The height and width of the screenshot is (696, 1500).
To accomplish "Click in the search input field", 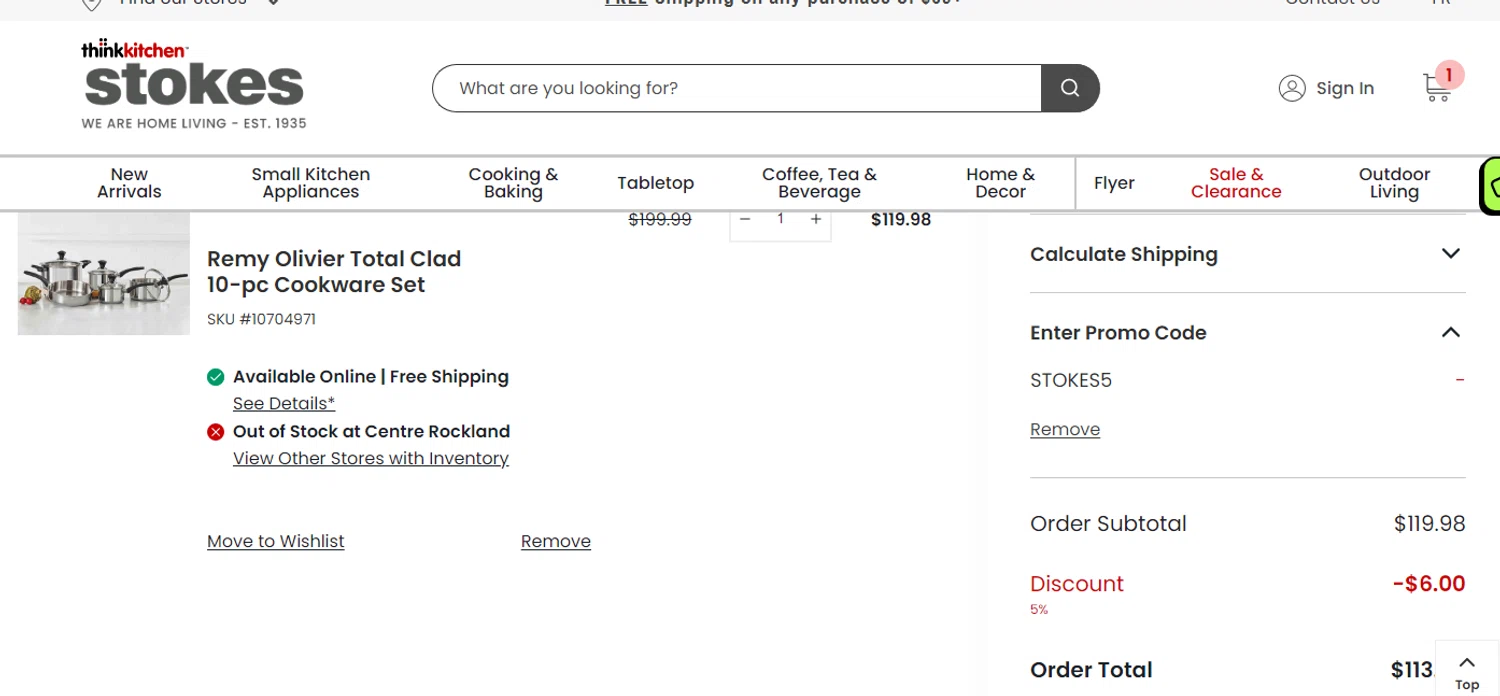I will click(x=737, y=88).
